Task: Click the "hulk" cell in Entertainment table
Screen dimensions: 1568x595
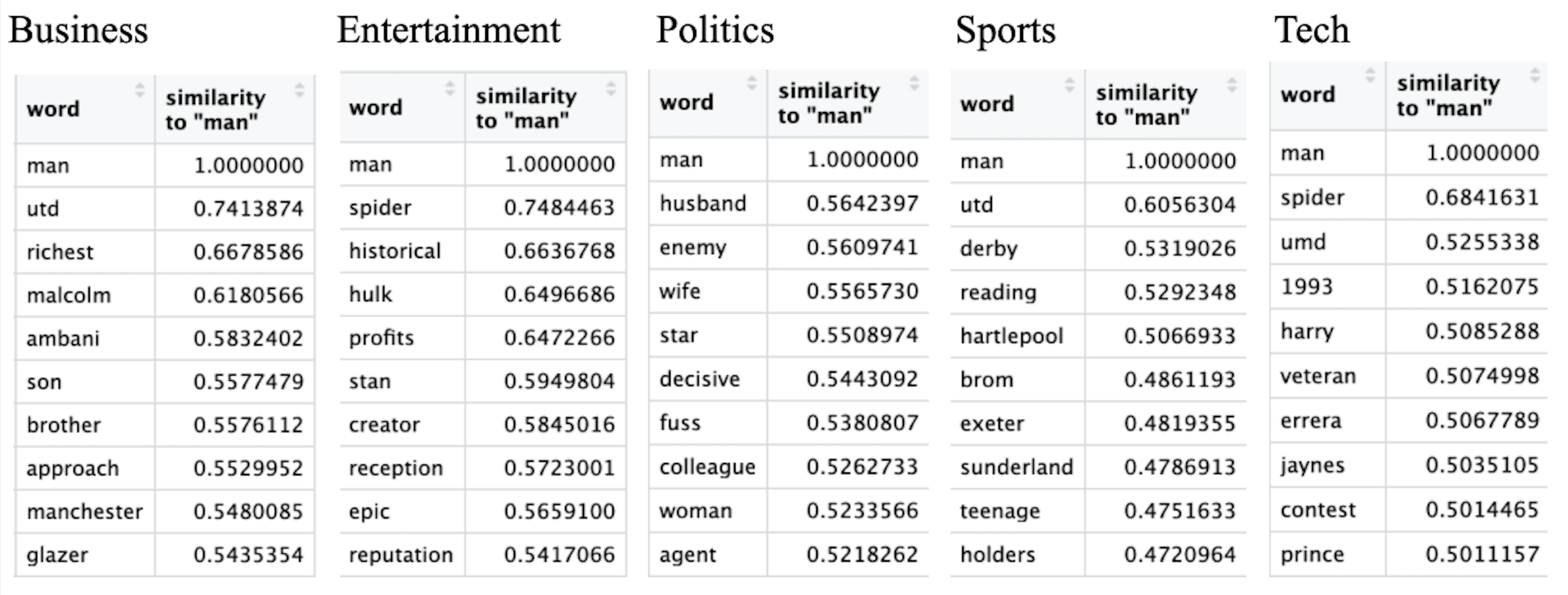Action: coord(371,295)
